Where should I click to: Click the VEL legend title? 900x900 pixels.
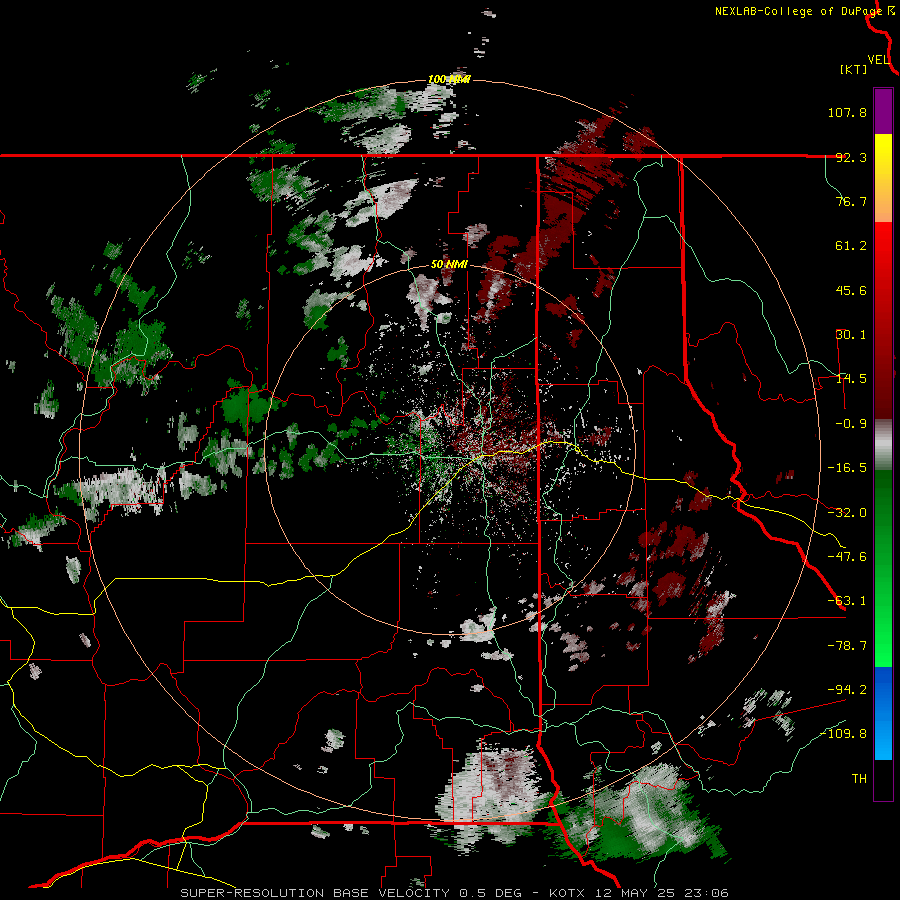[878, 60]
